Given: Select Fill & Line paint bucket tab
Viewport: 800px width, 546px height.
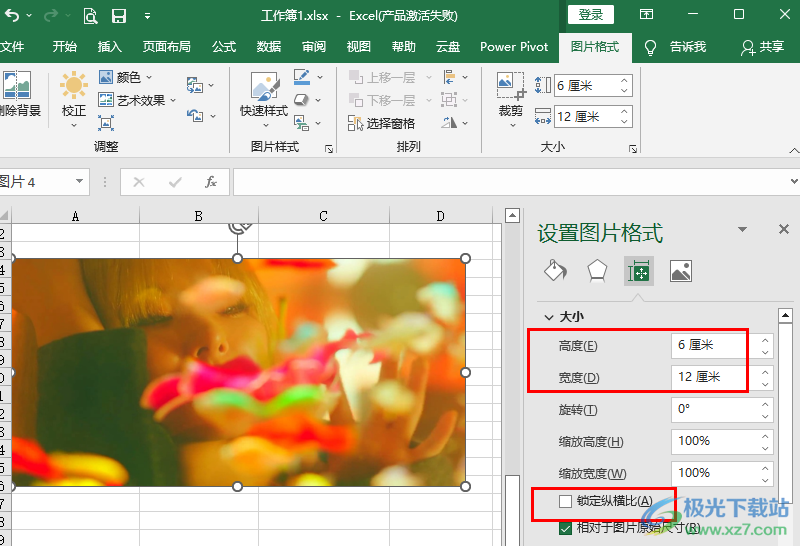Looking at the screenshot, I should [555, 270].
